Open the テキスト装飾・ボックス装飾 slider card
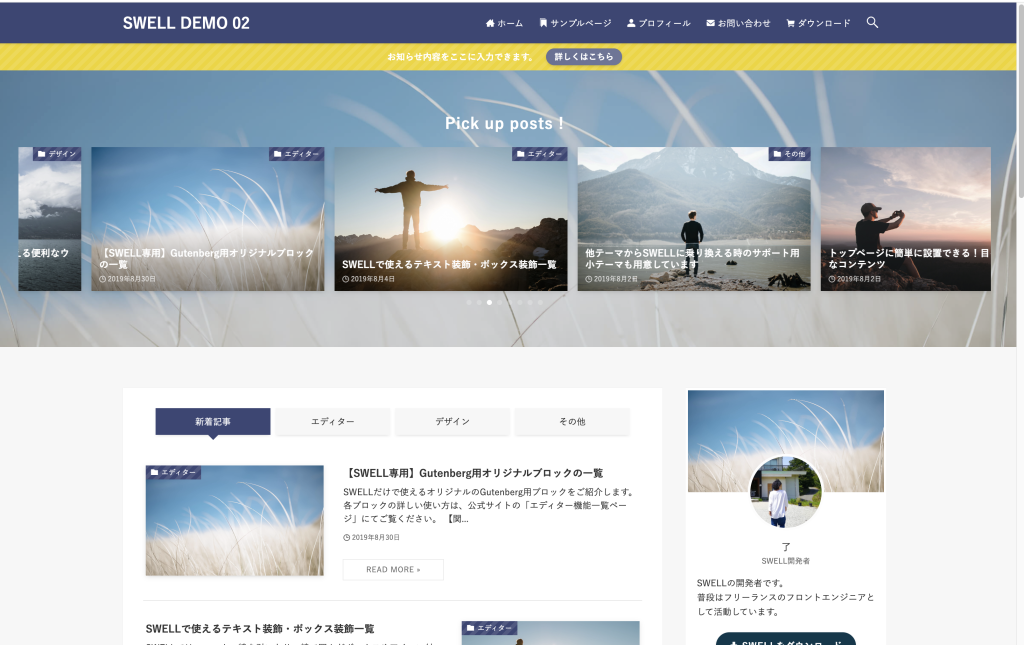The height and width of the screenshot is (645, 1024). coord(450,220)
